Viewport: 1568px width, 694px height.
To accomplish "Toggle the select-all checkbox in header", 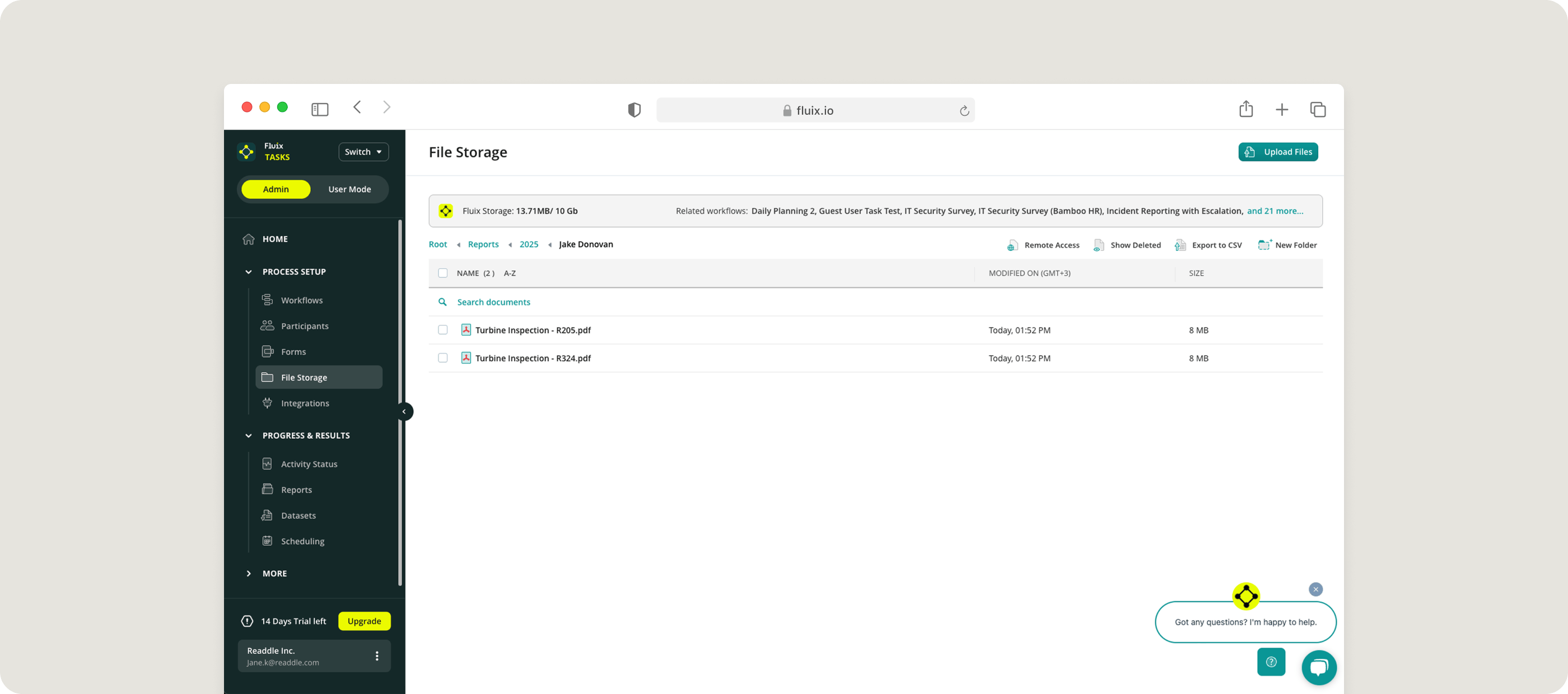I will point(442,273).
